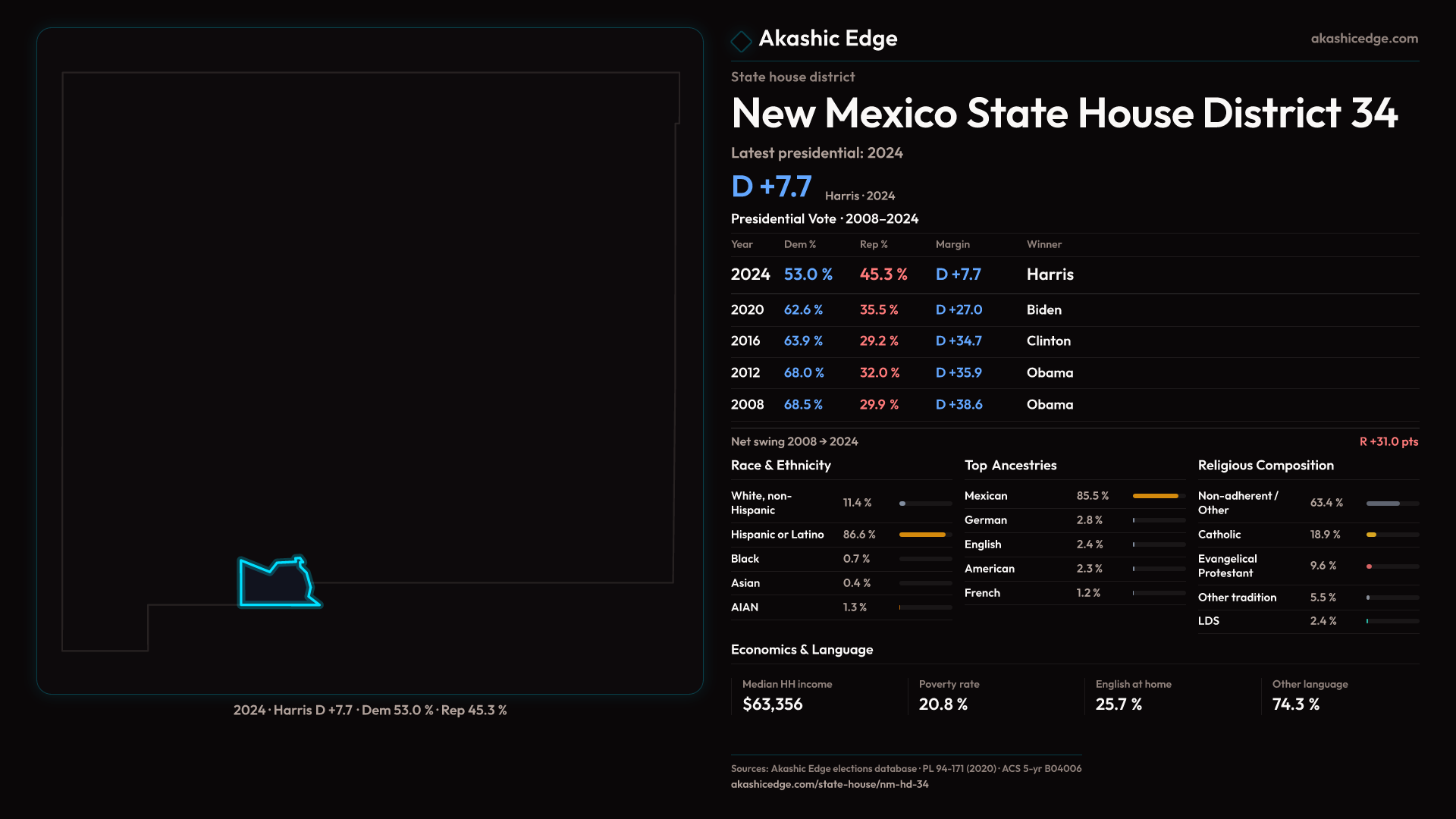The width and height of the screenshot is (1456, 819).
Task: Click the Catholic yellow bar indicator
Action: click(1371, 535)
